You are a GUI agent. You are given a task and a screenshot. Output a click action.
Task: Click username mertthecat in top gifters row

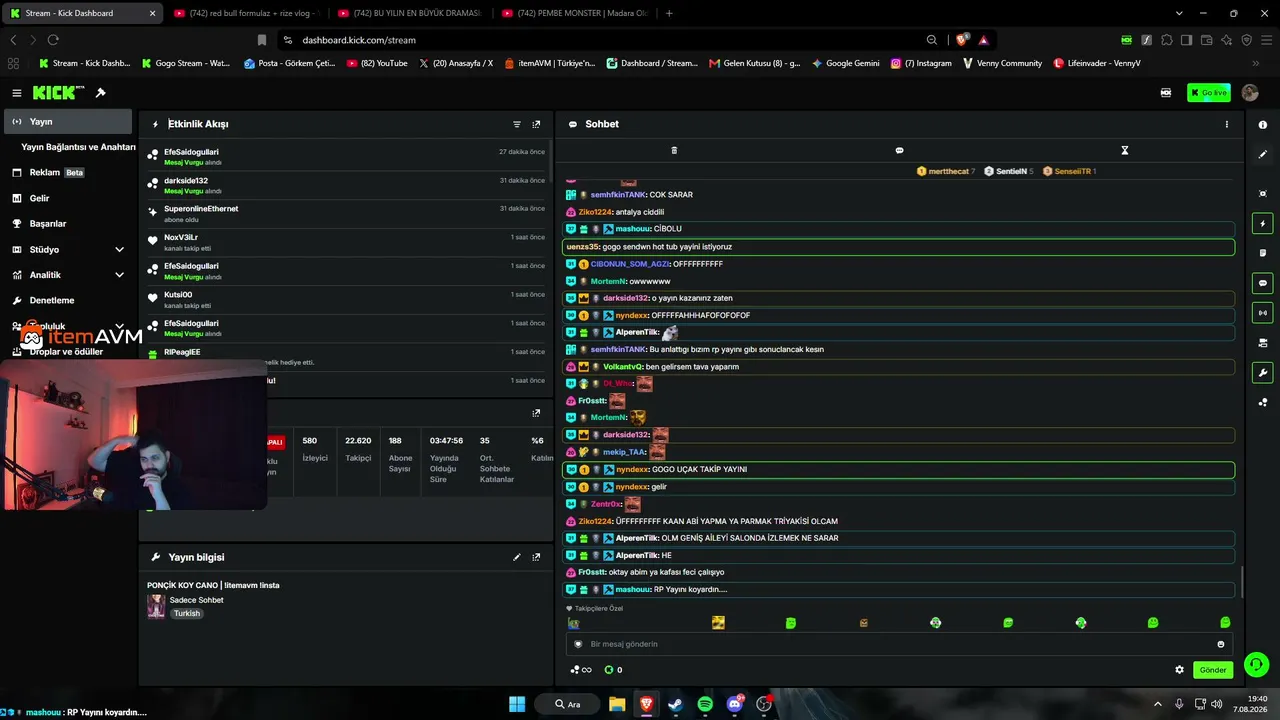click(x=948, y=171)
